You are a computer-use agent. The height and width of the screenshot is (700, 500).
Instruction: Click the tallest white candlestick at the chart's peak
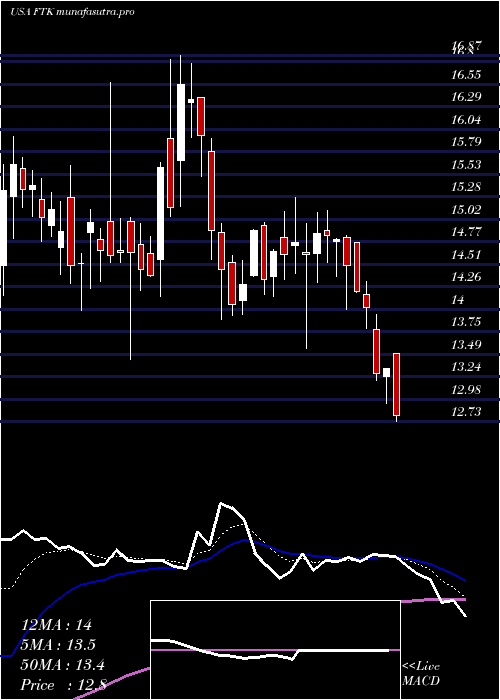181,122
